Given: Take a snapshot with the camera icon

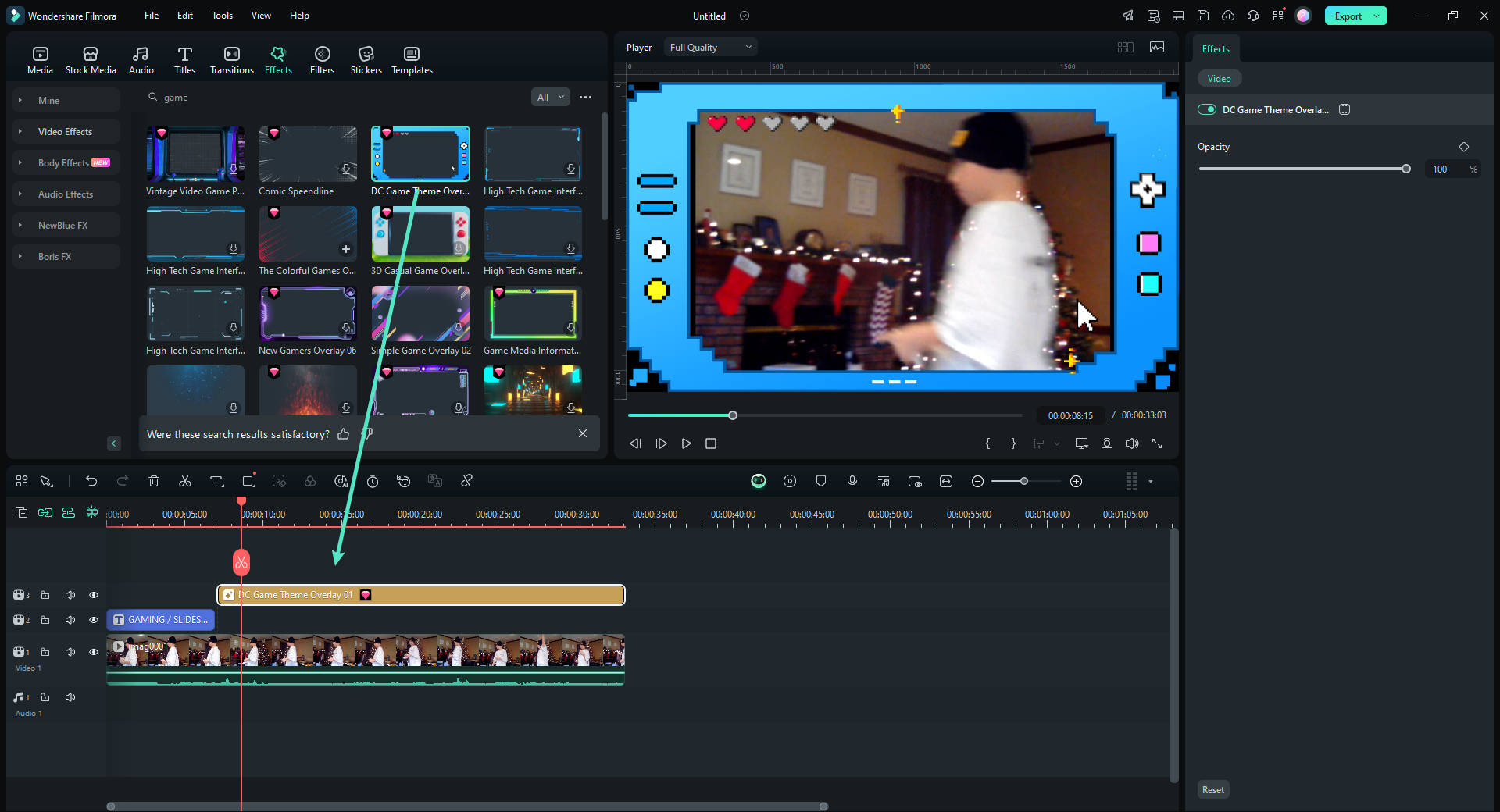Looking at the screenshot, I should [x=1107, y=443].
